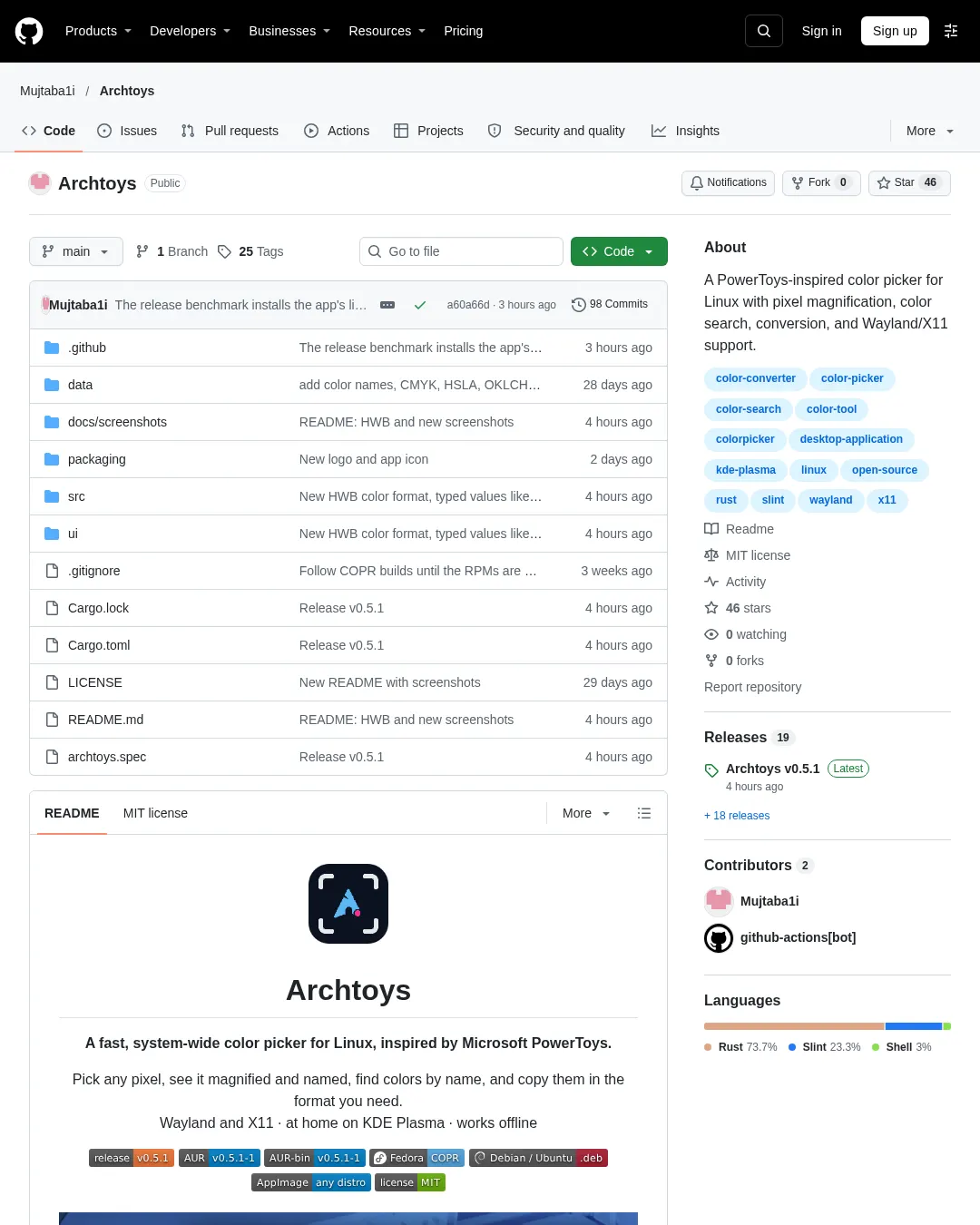
Task: Click the star icon next to 46 stars
Action: (x=711, y=608)
